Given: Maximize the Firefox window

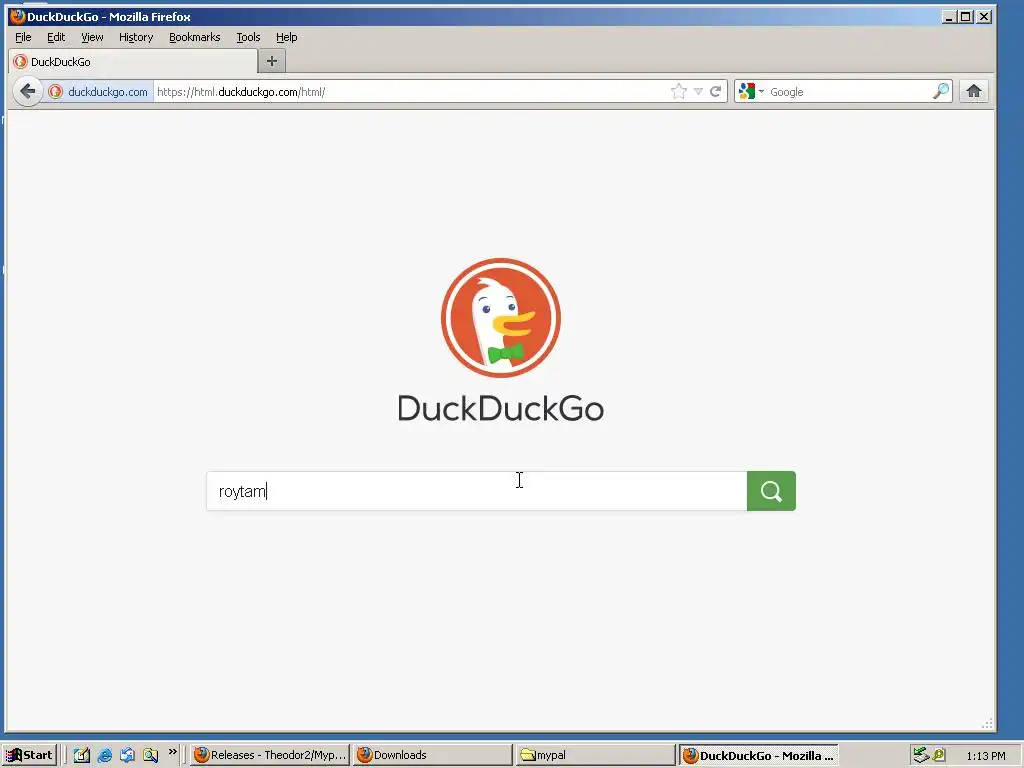Looking at the screenshot, I should pos(966,17).
